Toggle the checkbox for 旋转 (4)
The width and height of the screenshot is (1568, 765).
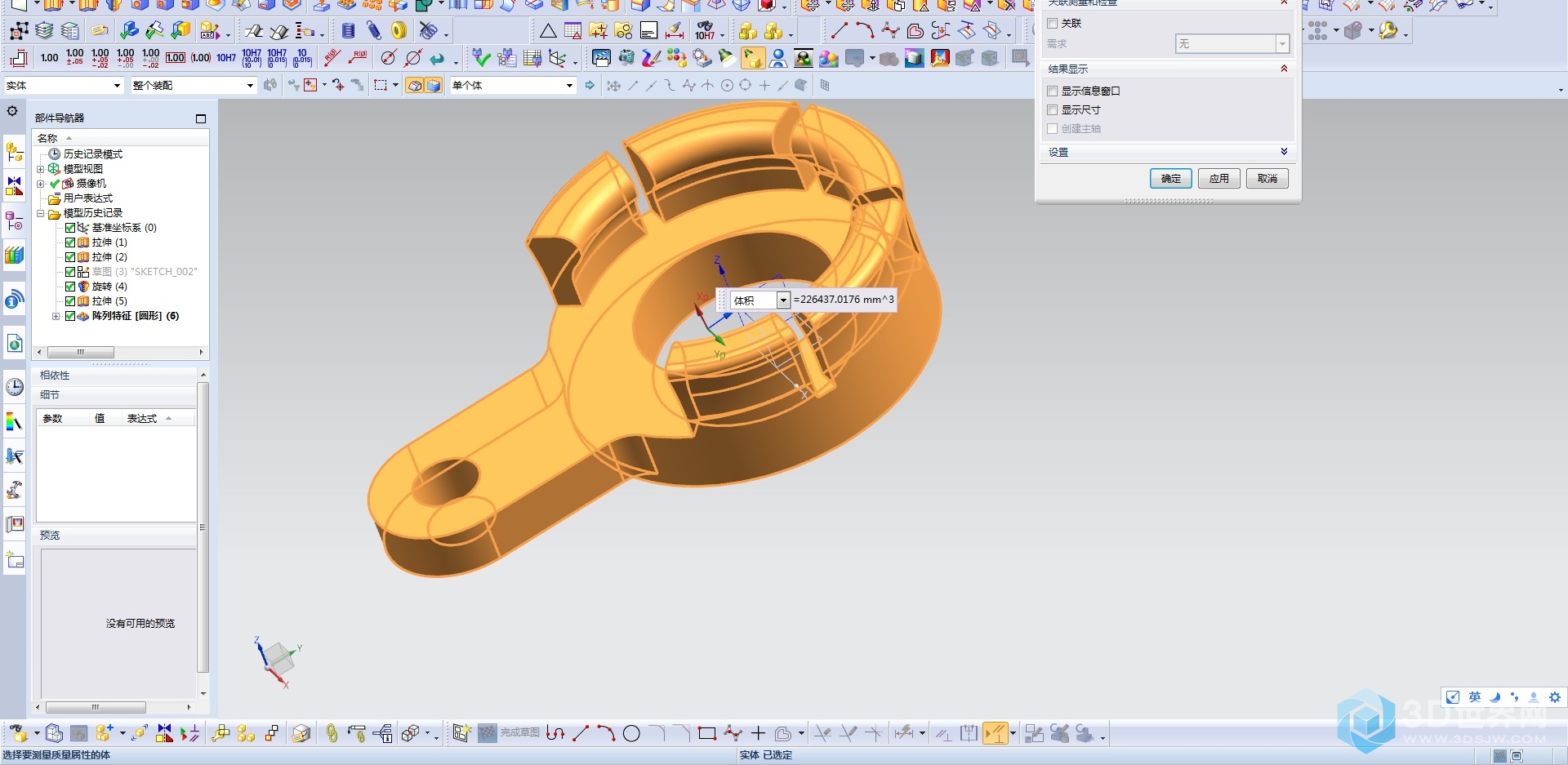point(70,287)
